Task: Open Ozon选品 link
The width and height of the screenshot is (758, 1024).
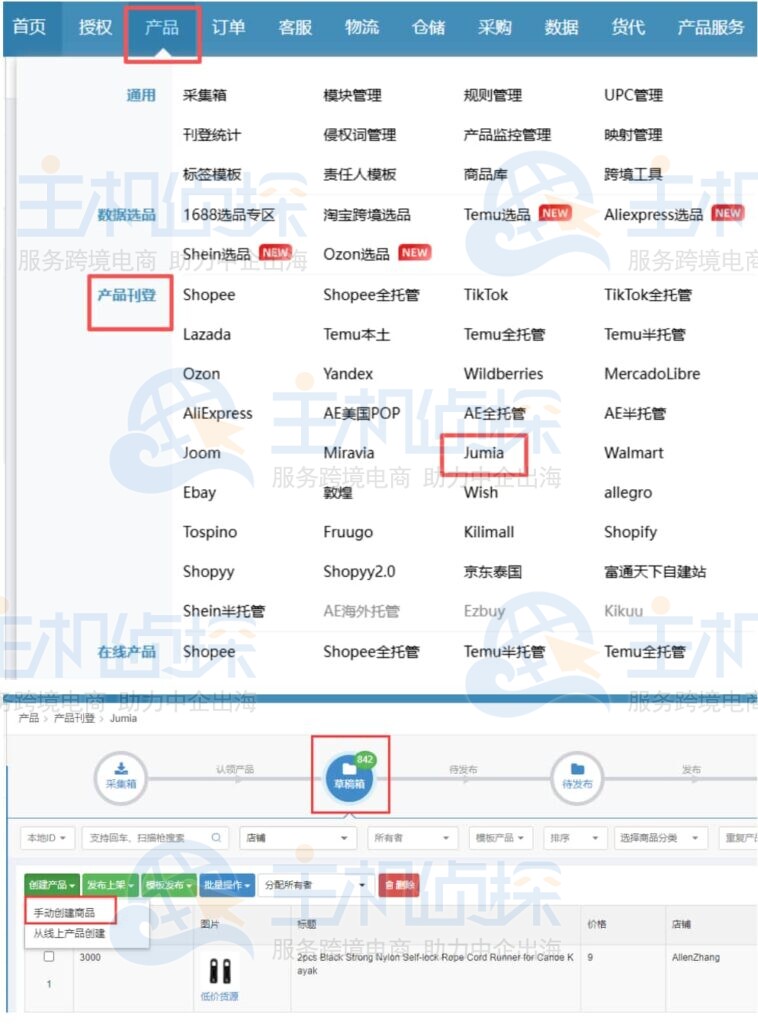Action: [356, 254]
